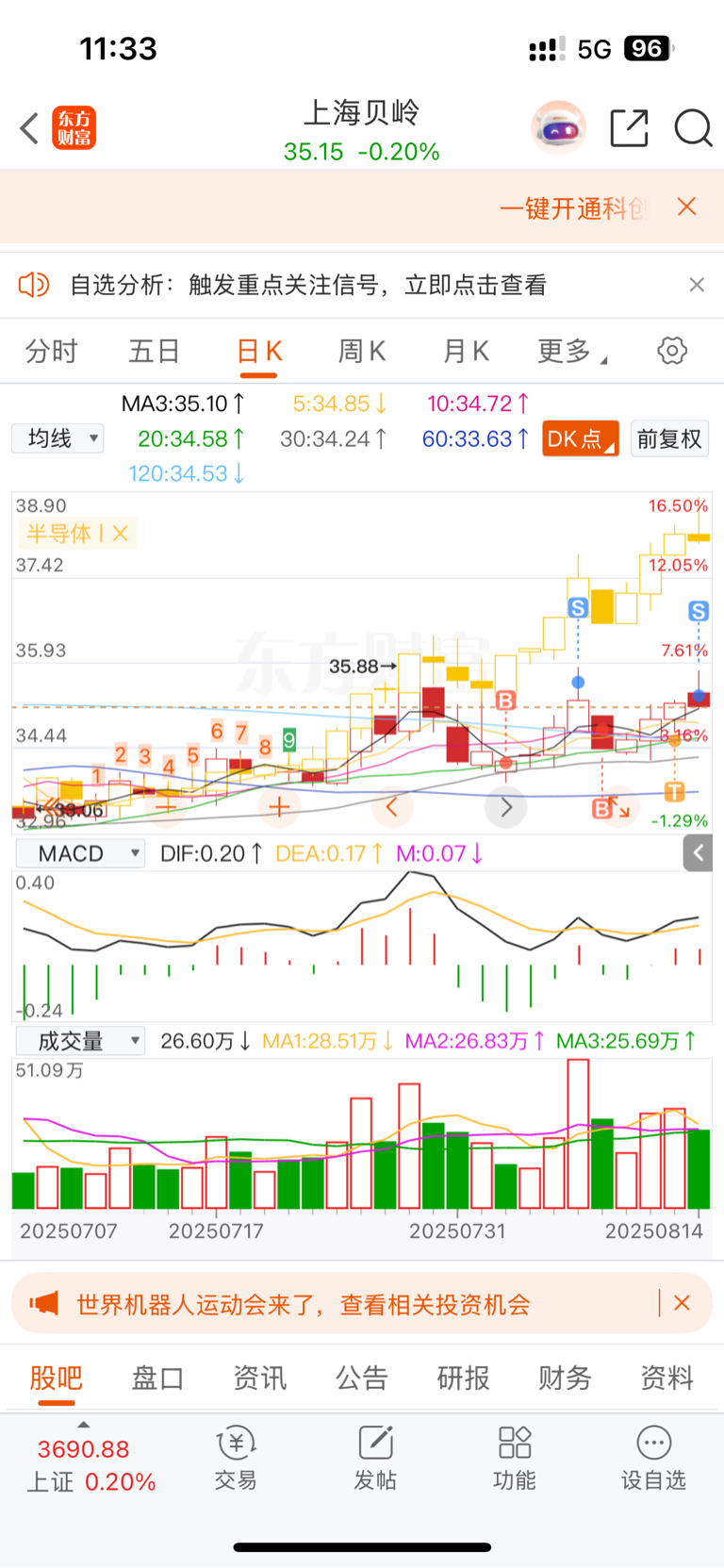This screenshot has width=724, height=1568.
Task: Remove the 半导体 overlay tag
Action: pyautogui.click(x=120, y=534)
